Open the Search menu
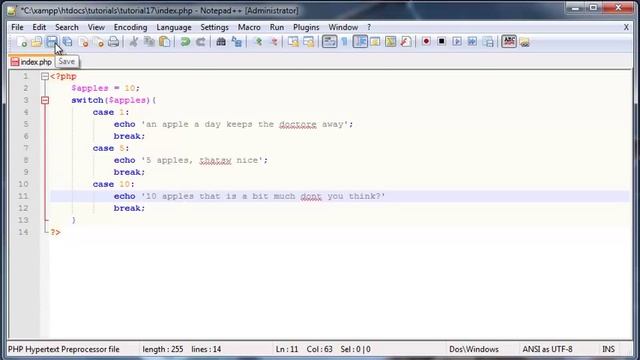This screenshot has width=640, height=360. tap(67, 27)
